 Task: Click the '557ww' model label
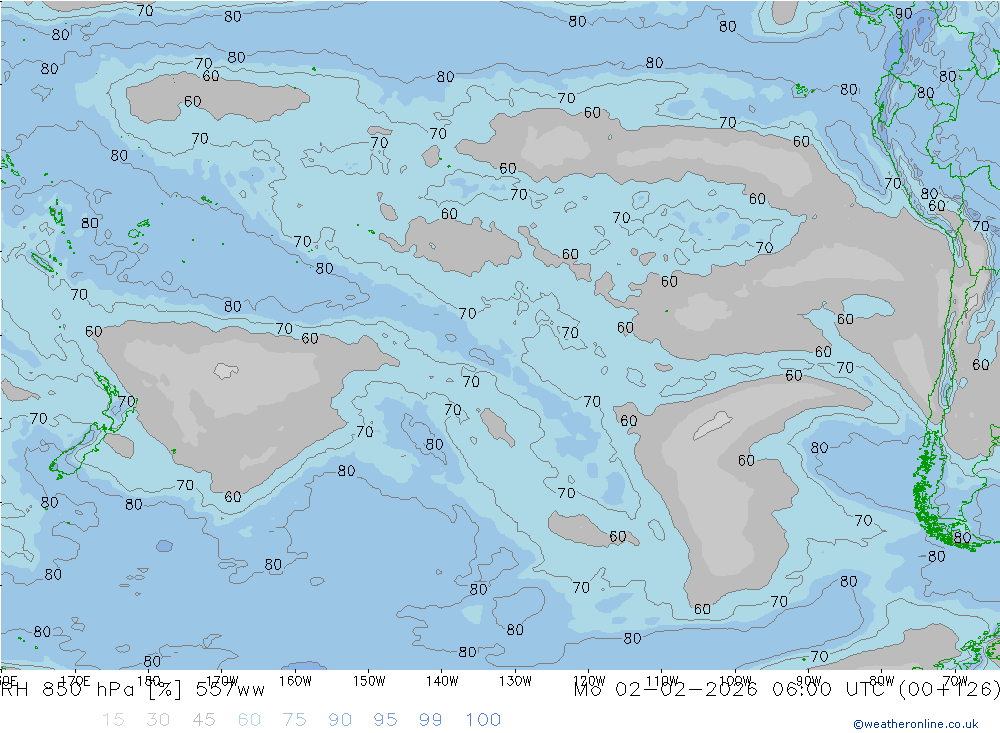230,690
